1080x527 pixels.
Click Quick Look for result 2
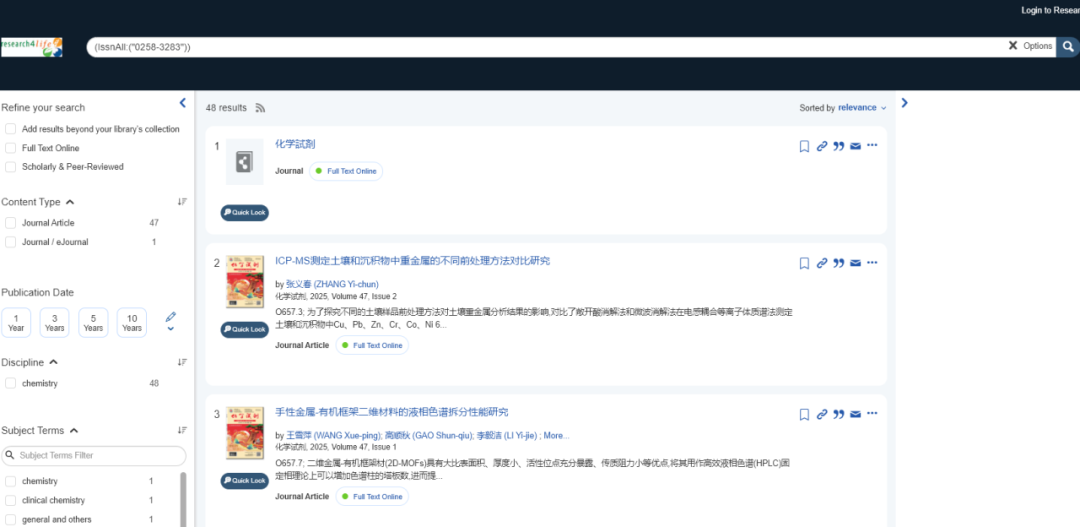[245, 329]
